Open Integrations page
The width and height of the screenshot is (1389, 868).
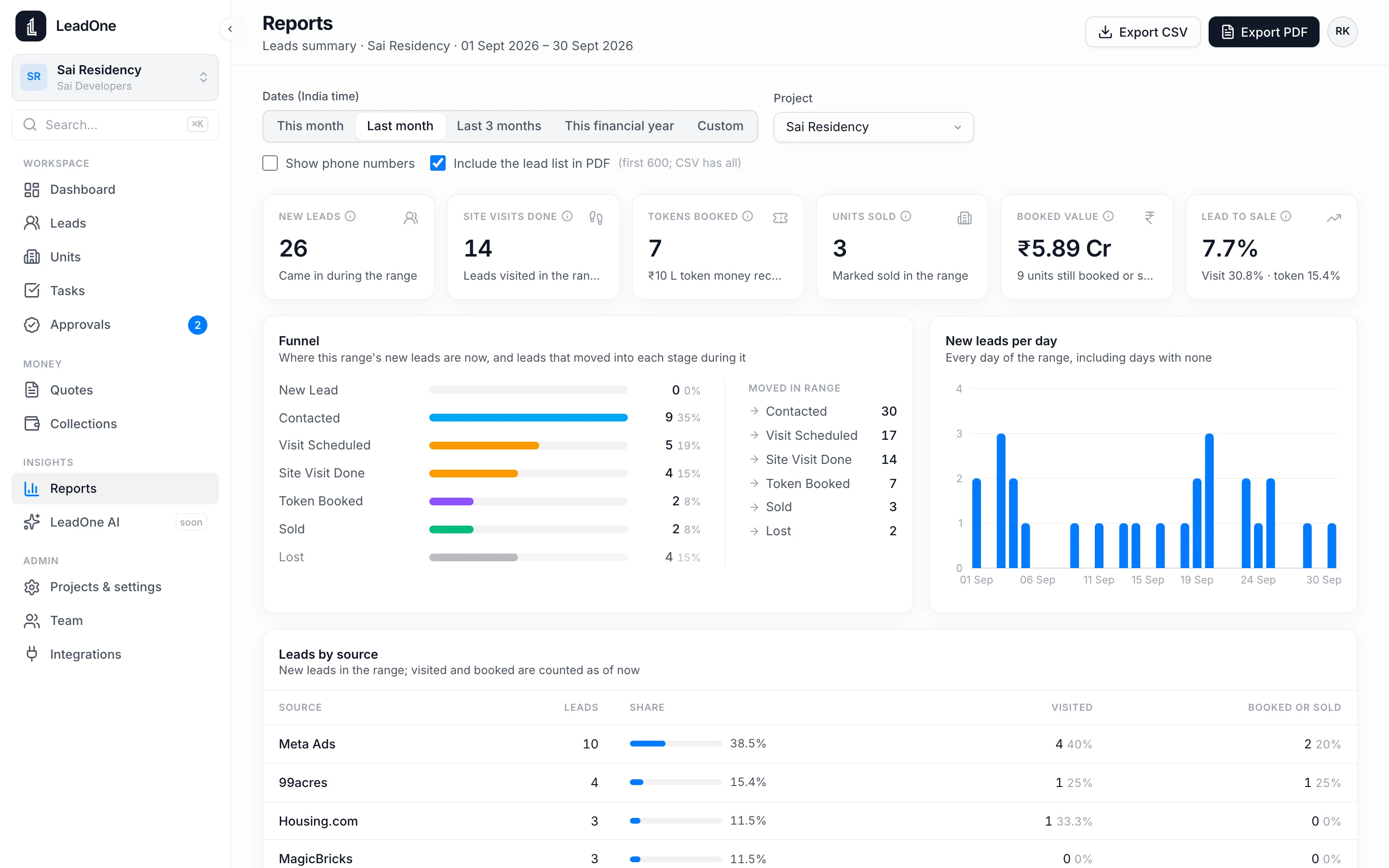[115, 655]
